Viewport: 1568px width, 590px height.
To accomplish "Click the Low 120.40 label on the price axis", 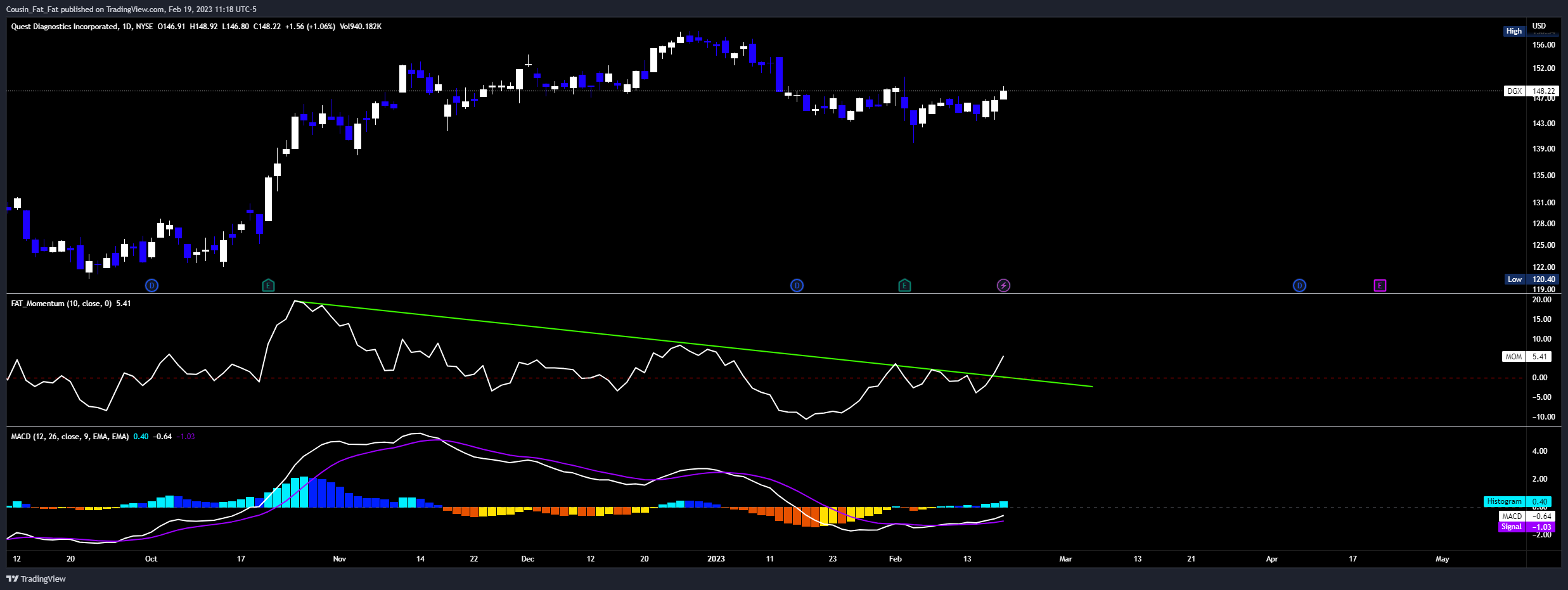I will click(x=1531, y=279).
